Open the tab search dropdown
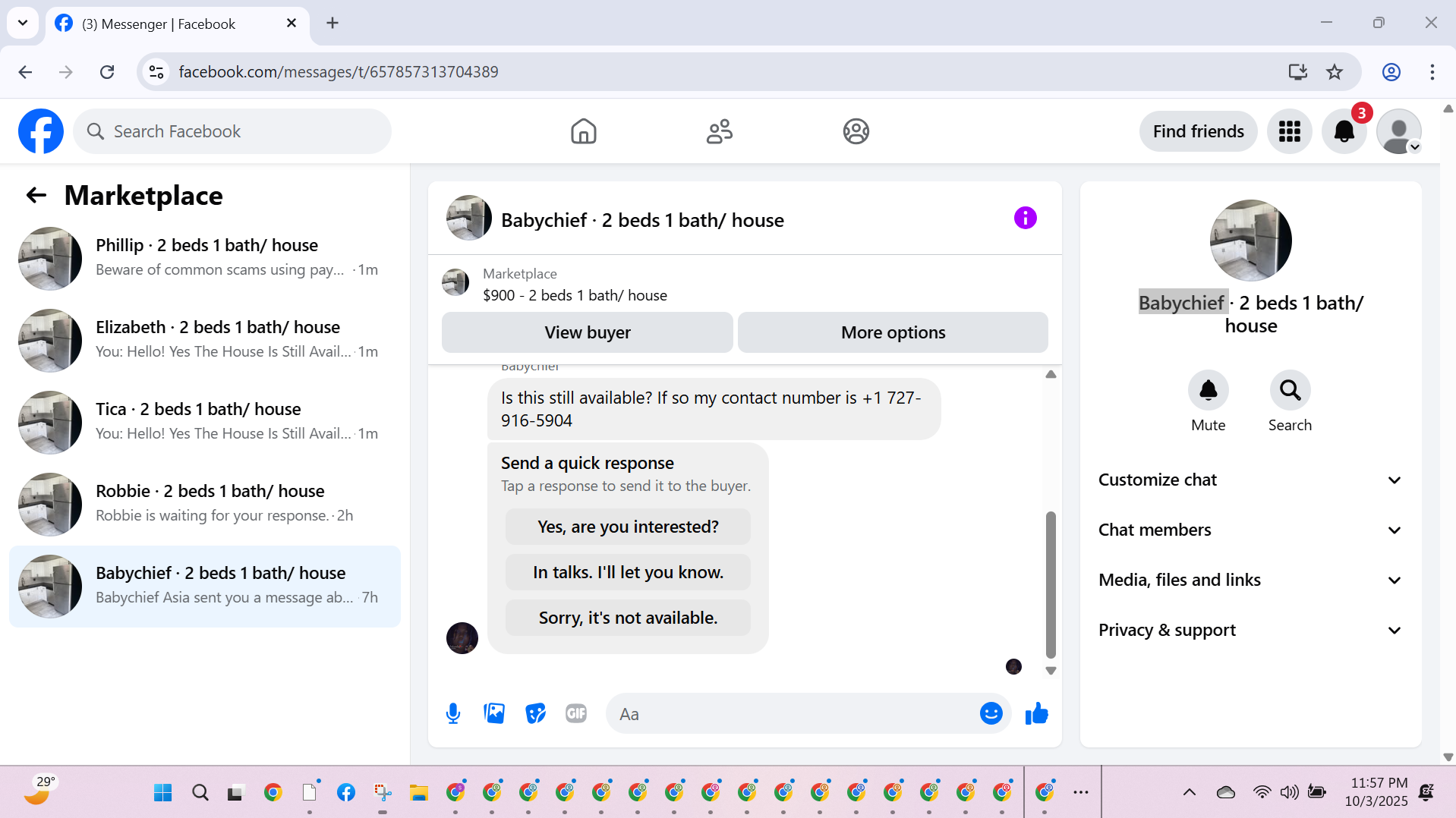This screenshot has height=818, width=1456. point(23,23)
